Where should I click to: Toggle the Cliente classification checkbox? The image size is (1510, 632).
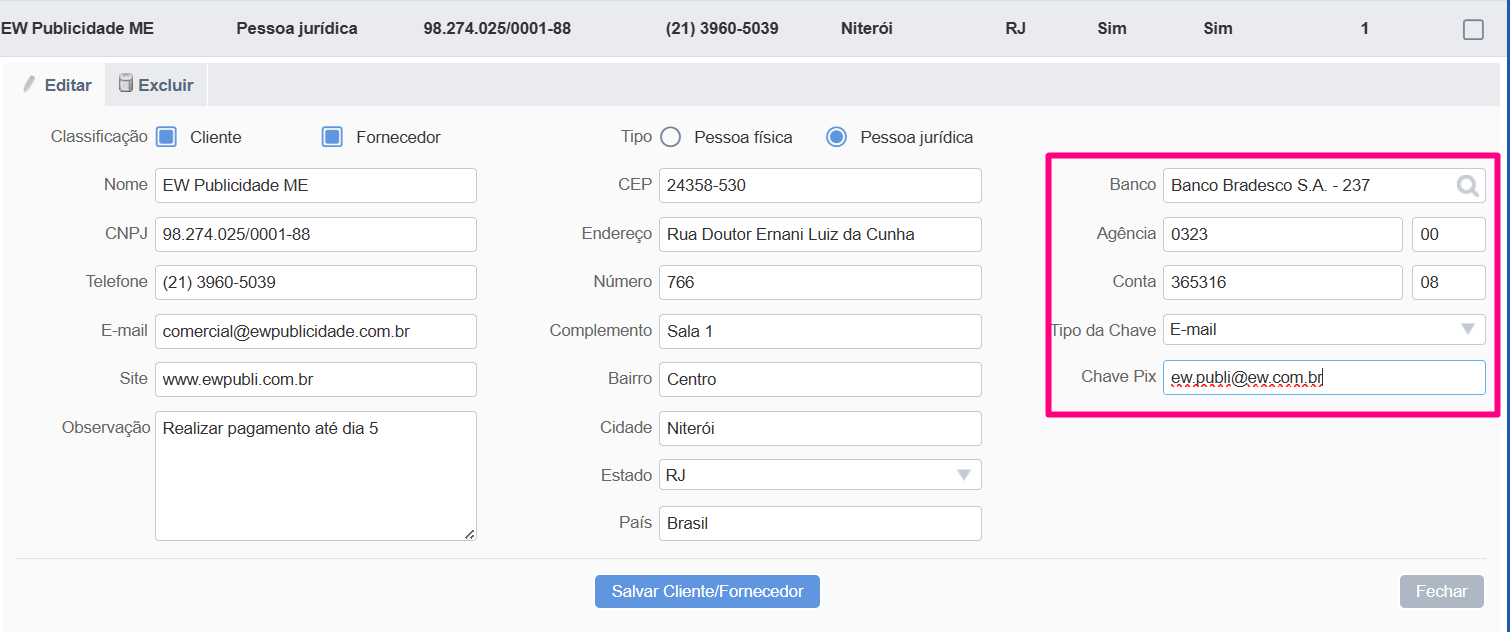point(167,137)
